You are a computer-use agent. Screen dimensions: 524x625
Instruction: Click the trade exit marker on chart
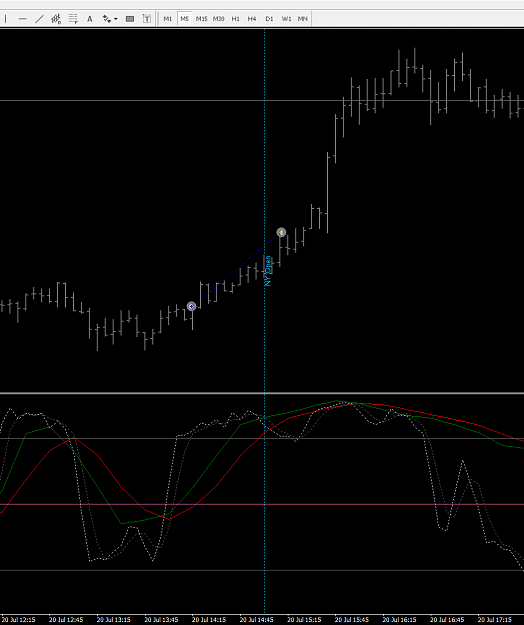coord(281,232)
